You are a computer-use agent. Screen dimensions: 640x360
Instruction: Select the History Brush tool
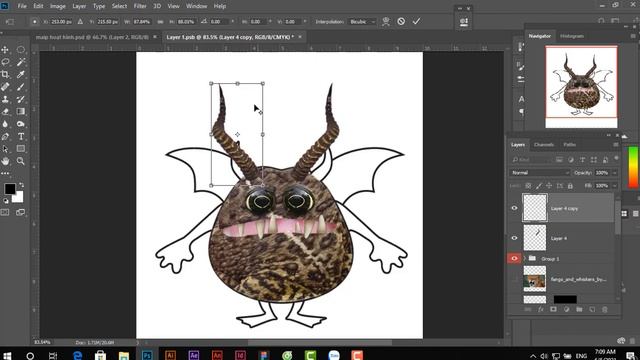tap(20, 99)
